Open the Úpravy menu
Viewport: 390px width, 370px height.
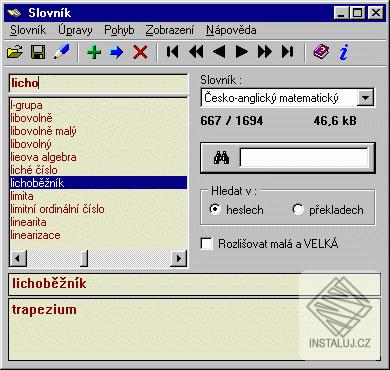click(x=75, y=30)
